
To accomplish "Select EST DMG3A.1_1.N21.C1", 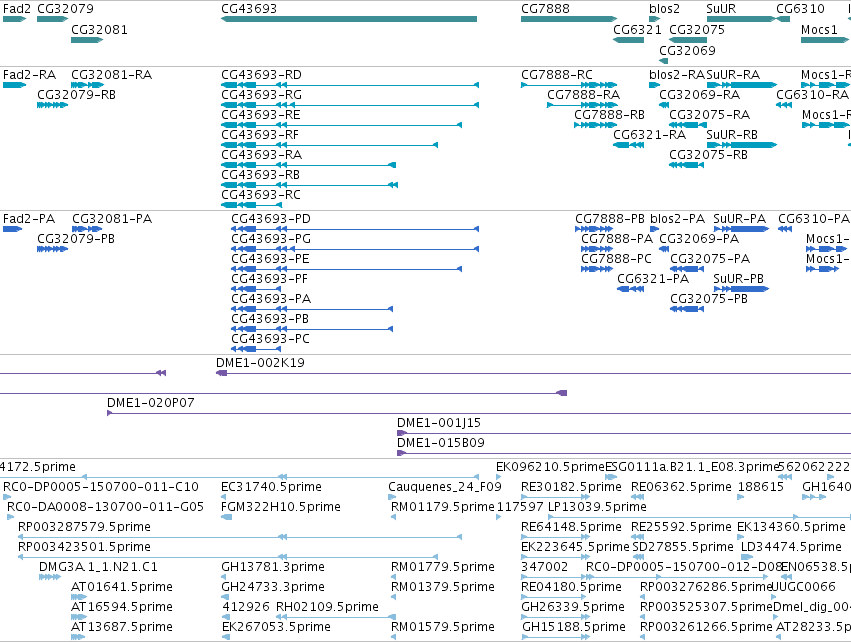I will pyautogui.click(x=49, y=577).
